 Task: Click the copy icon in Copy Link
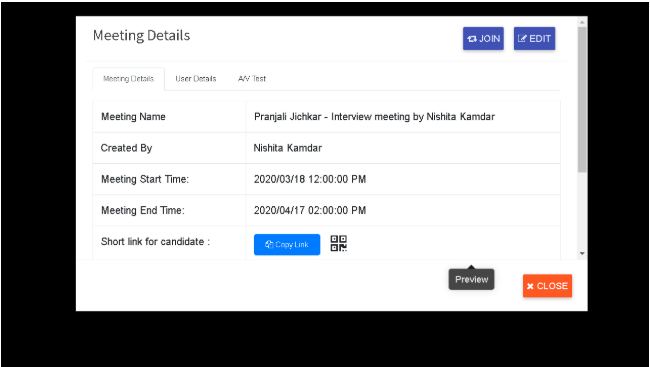[269, 245]
